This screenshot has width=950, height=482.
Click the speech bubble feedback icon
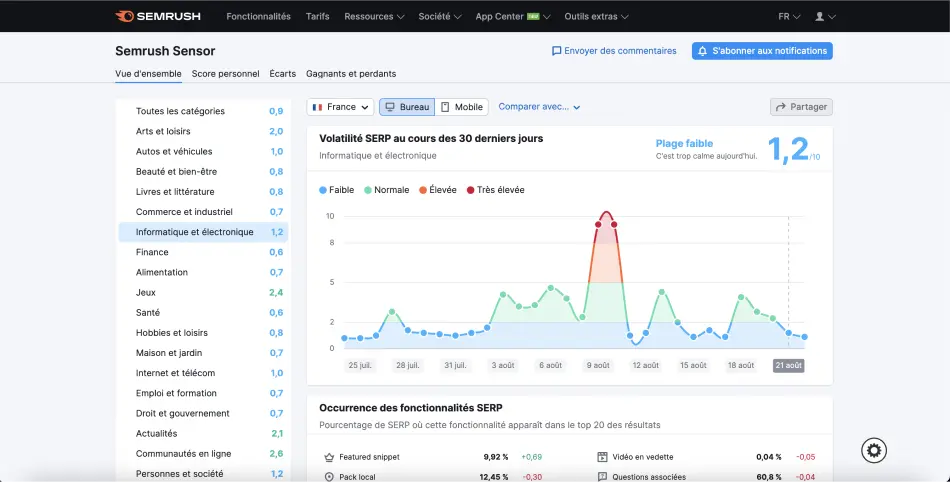[x=556, y=51]
